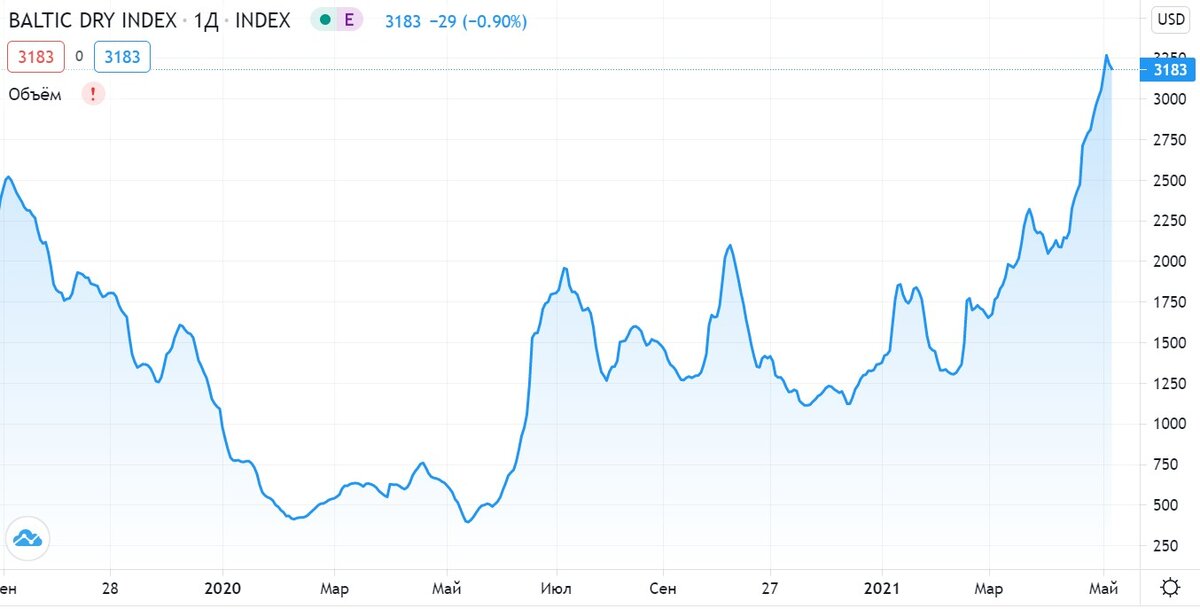
Task: Click the red warning icon beside Объём
Action: click(x=92, y=93)
